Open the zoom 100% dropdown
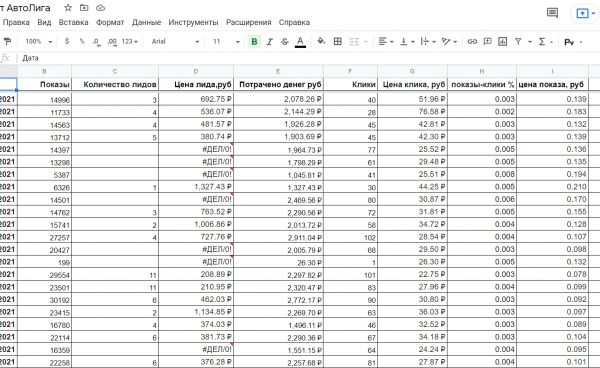Screen dimensions: 600x368 [39, 41]
